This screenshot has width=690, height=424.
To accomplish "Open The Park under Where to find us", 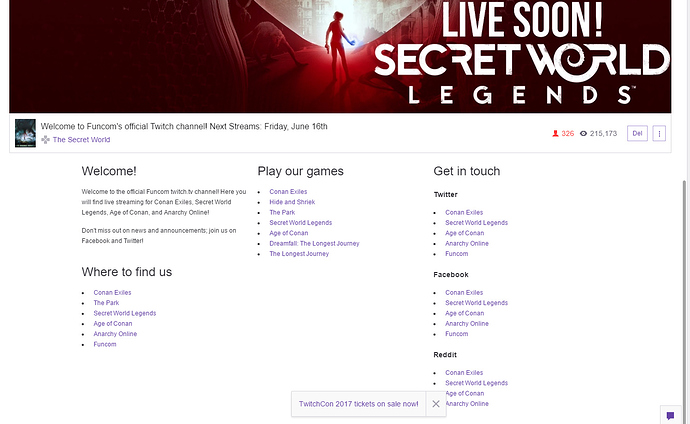I will 106,303.
